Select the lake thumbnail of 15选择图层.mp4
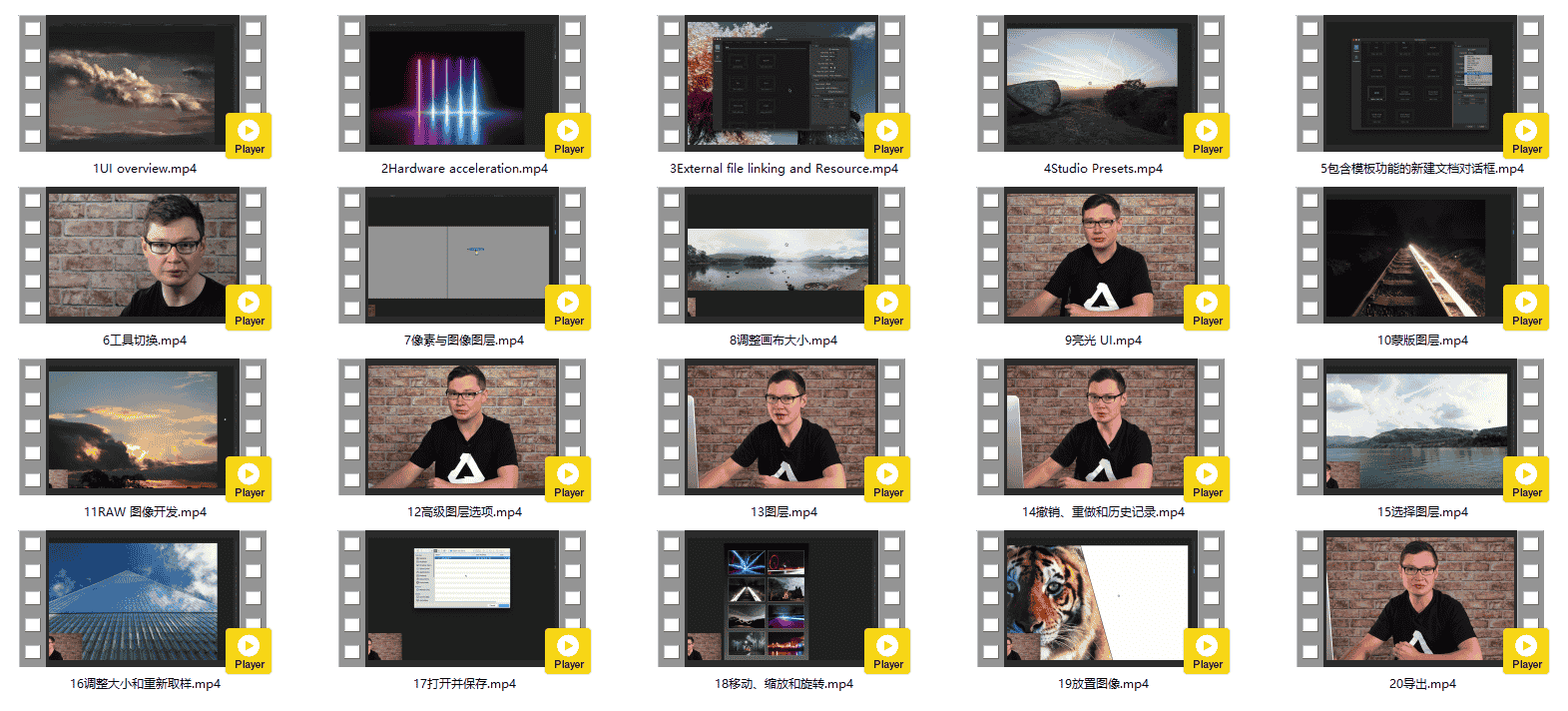1568x711 pixels. 1420,427
